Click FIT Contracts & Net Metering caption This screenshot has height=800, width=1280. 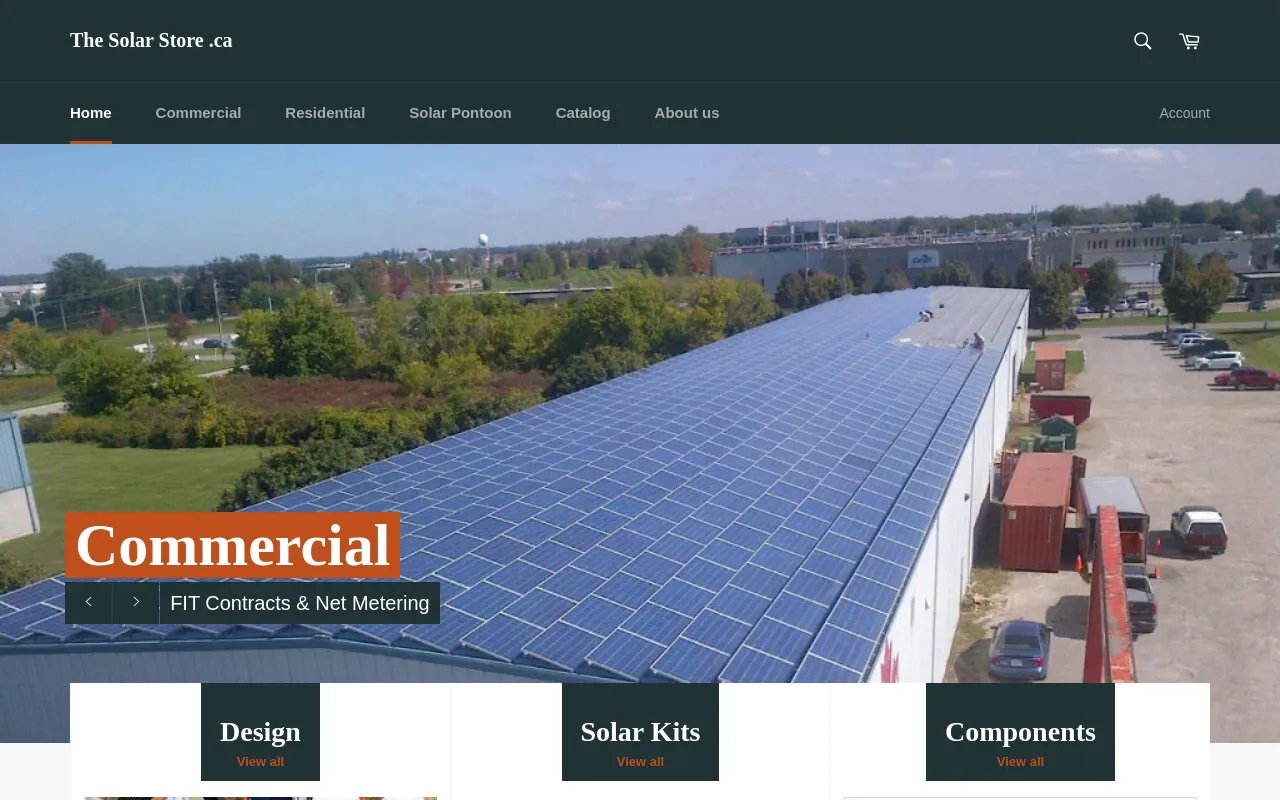[300, 603]
